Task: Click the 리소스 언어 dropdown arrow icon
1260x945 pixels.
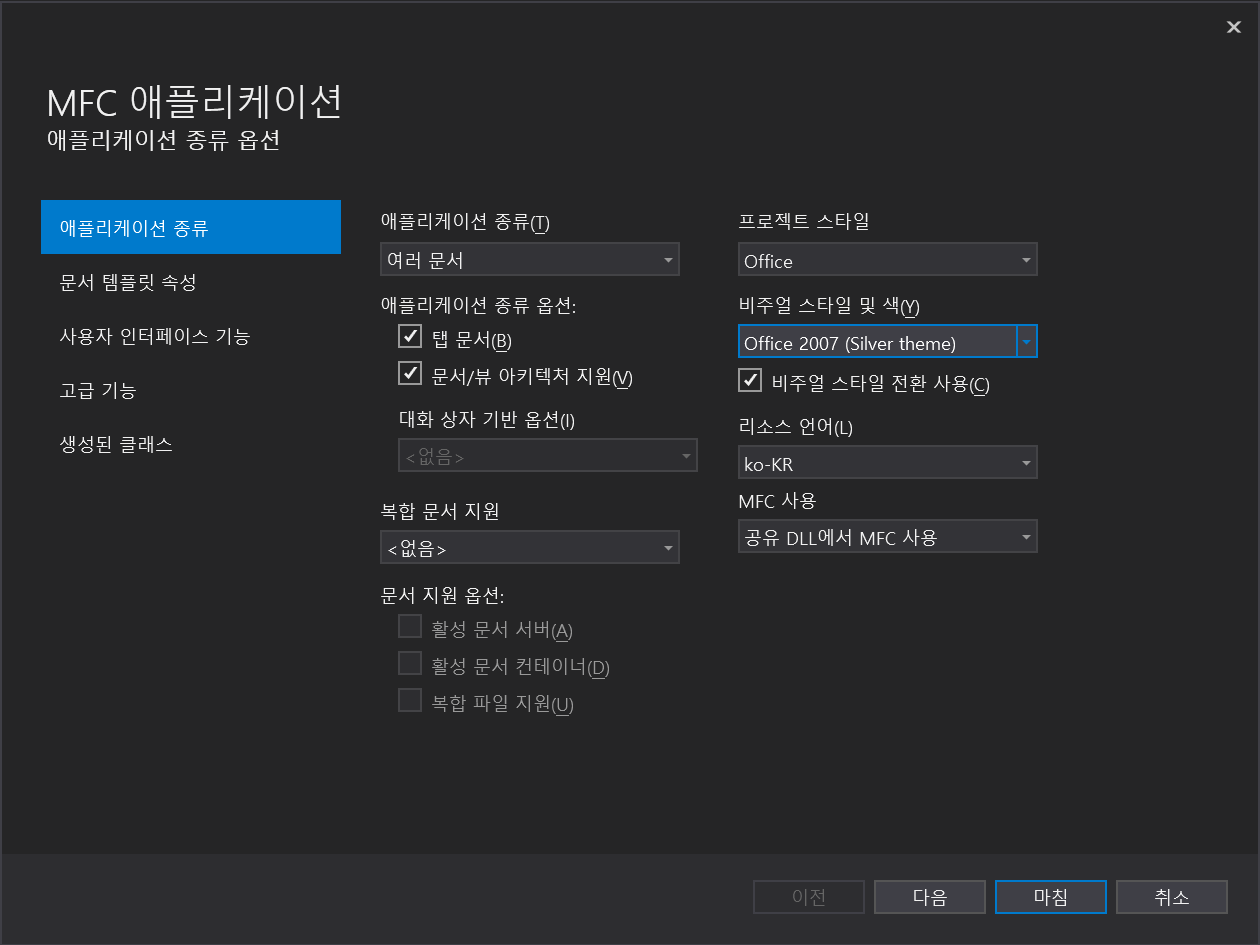Action: tap(1026, 462)
